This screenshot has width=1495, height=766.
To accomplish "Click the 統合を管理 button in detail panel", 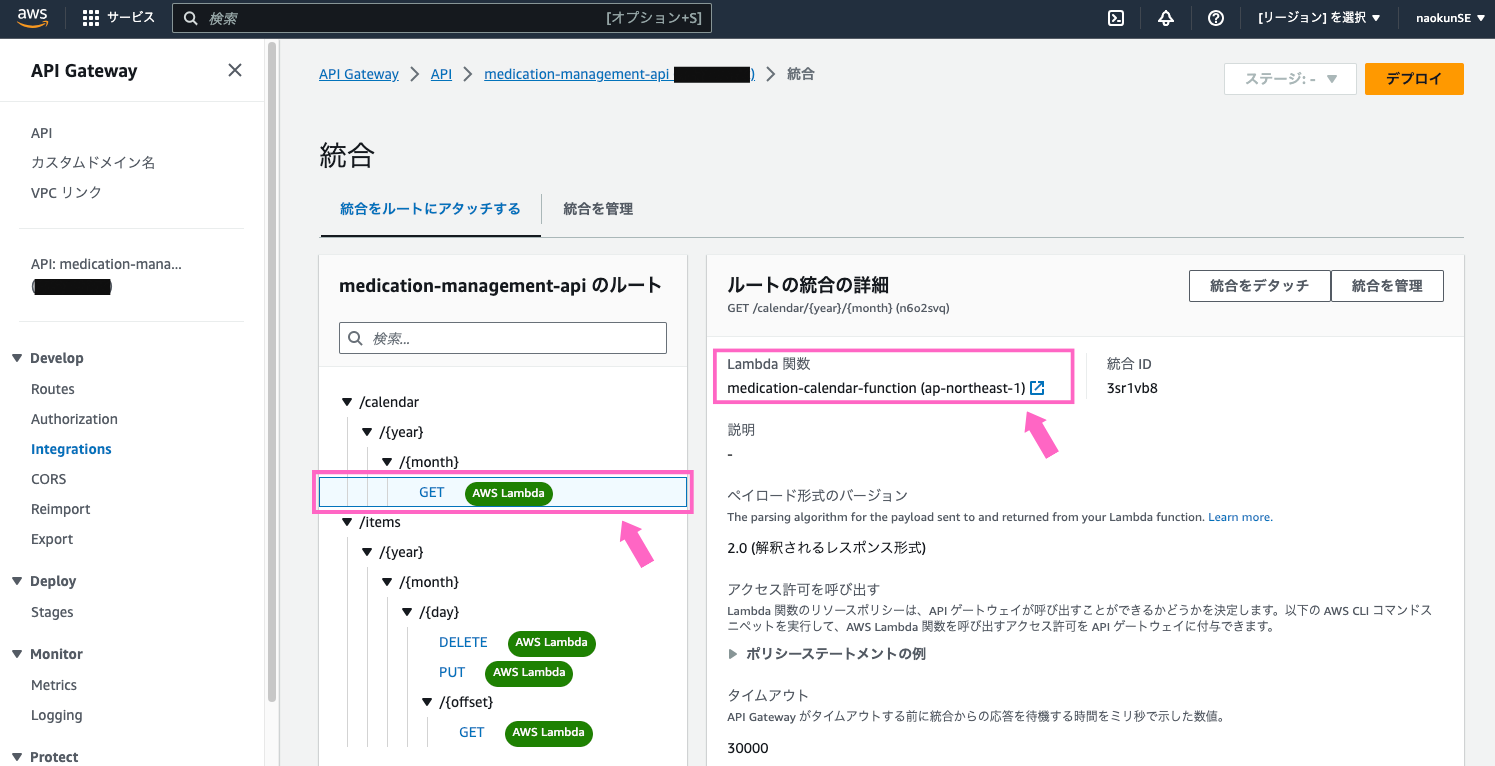I will pyautogui.click(x=1387, y=285).
